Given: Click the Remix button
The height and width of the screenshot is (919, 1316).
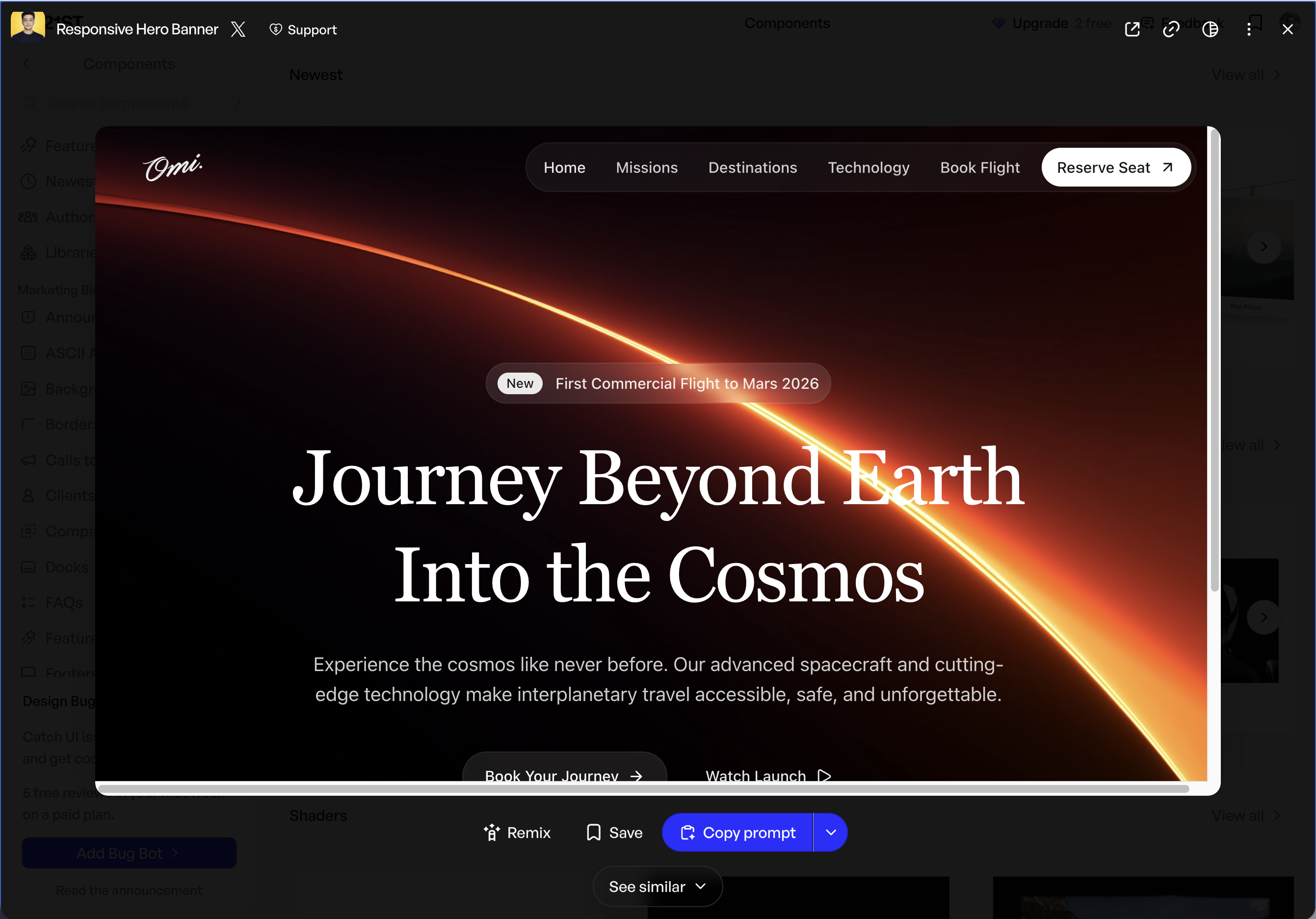Looking at the screenshot, I should pyautogui.click(x=516, y=832).
